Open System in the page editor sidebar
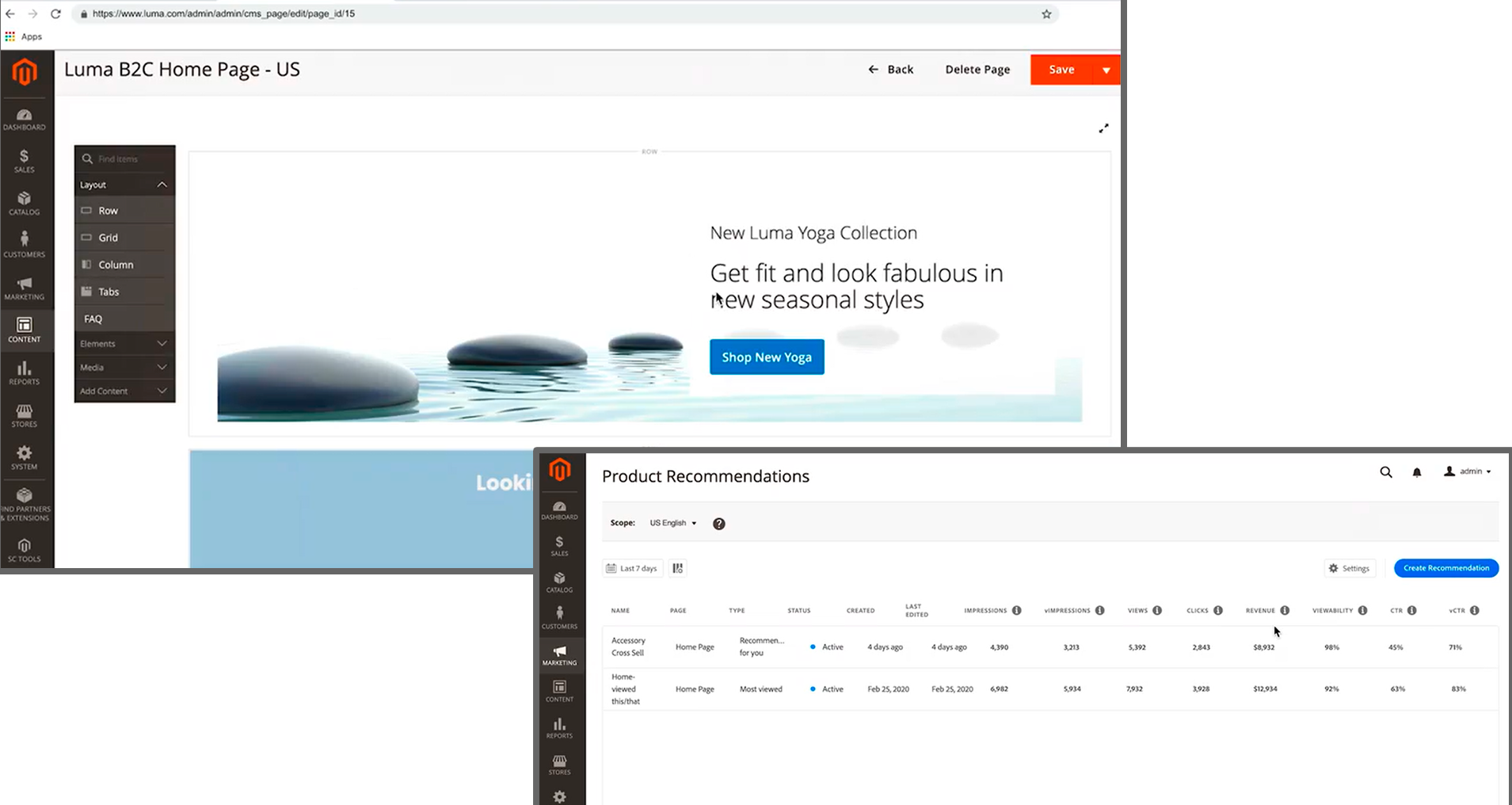Viewport: 1512px width, 805px height. click(24, 458)
